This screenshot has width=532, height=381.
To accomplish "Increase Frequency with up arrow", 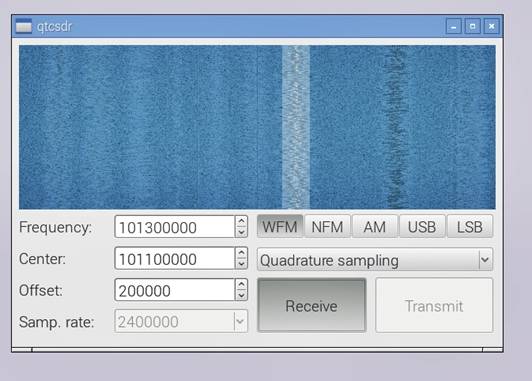I will 241,221.
